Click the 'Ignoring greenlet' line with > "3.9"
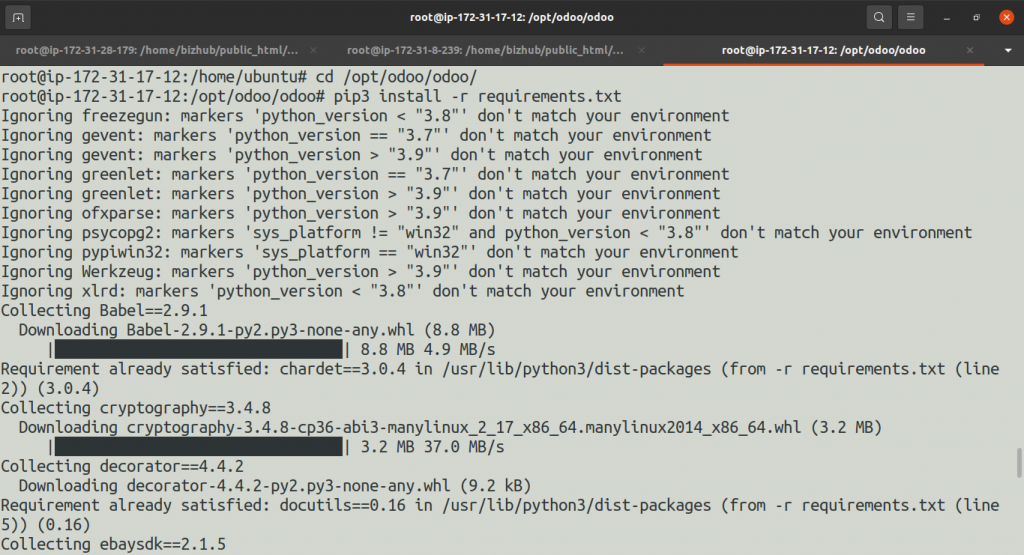The image size is (1024, 555). (360, 194)
